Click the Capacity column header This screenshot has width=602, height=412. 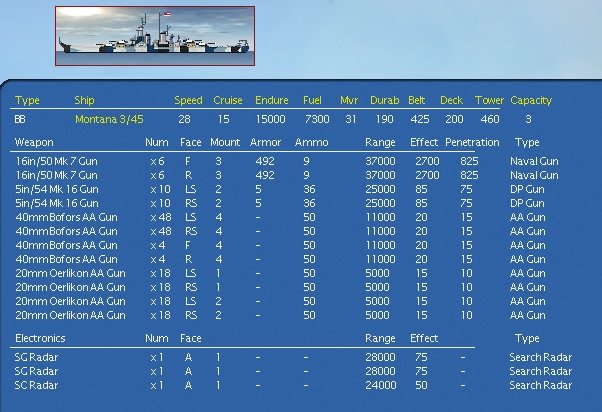[531, 101]
